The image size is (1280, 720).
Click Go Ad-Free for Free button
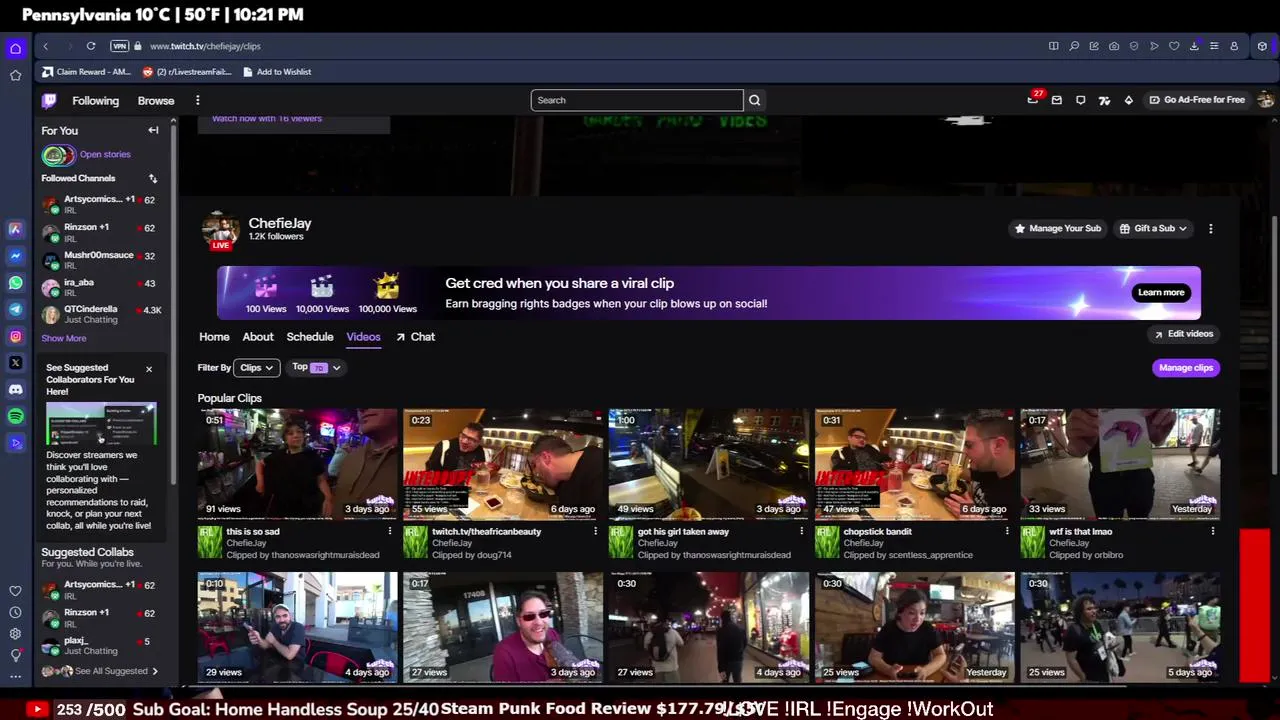point(1197,100)
